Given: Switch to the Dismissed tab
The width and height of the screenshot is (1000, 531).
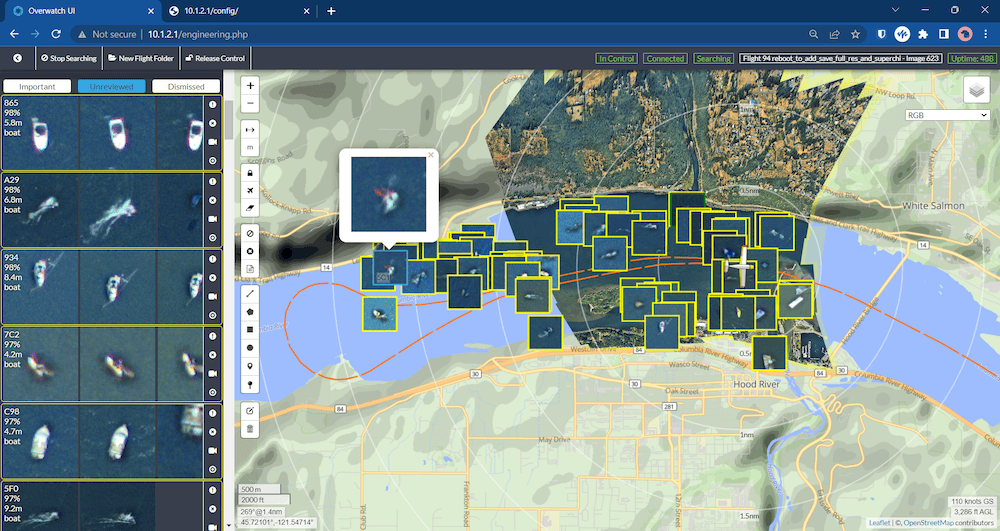Looking at the screenshot, I should click(186, 86).
